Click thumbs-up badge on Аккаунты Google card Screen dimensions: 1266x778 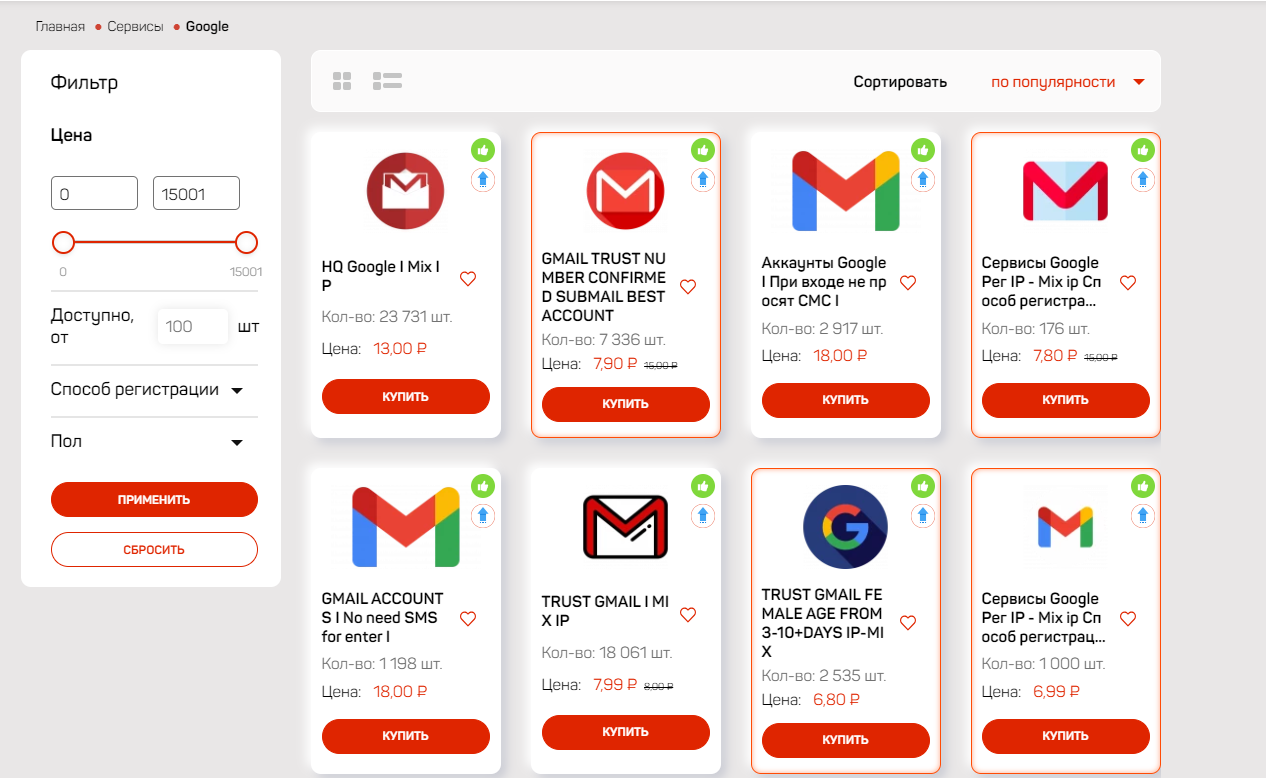click(923, 150)
